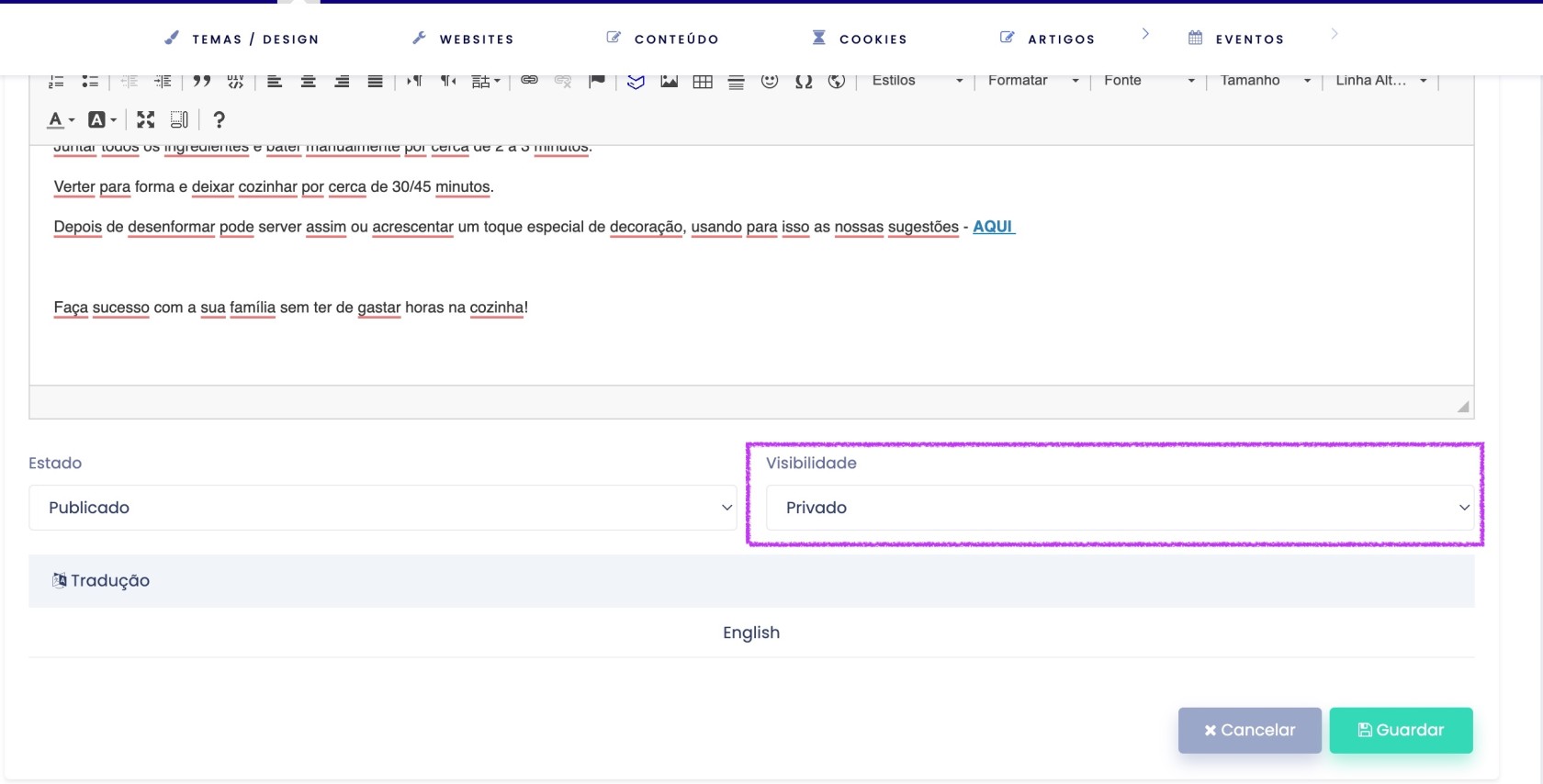Open the Tamanho dropdown
This screenshot has height=784, width=1543.
[x=1265, y=81]
